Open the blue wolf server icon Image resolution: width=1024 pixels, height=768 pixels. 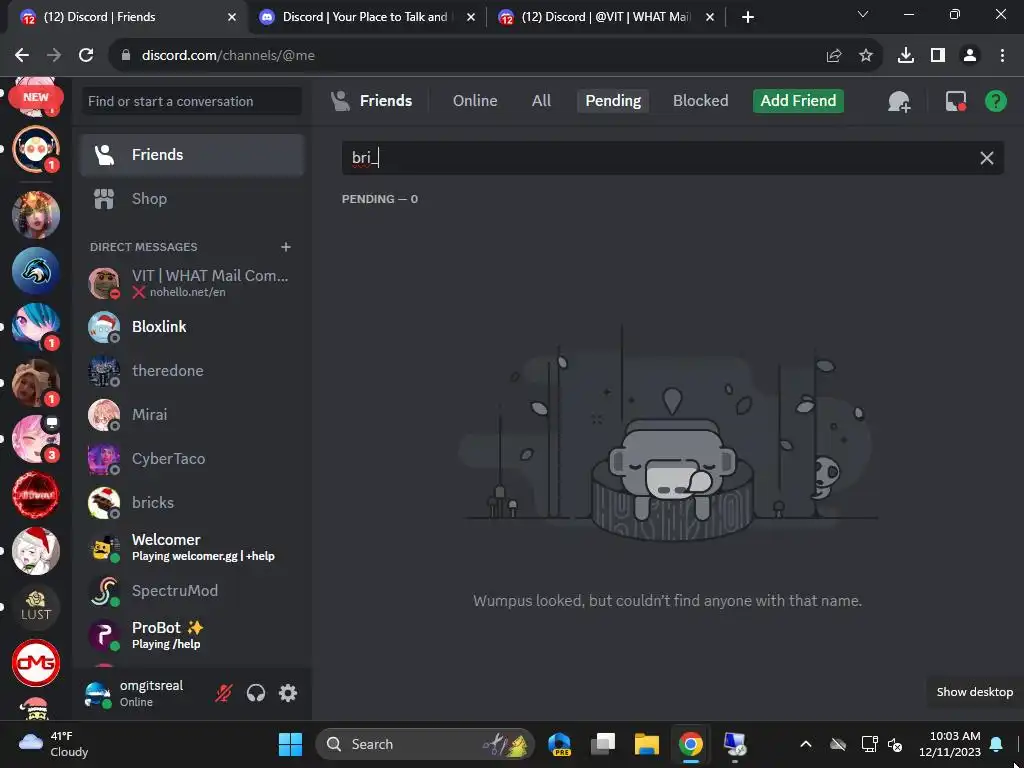click(x=36, y=270)
